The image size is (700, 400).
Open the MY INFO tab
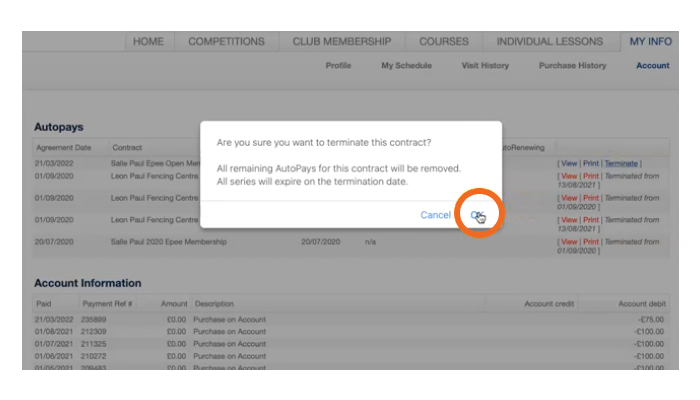click(650, 42)
